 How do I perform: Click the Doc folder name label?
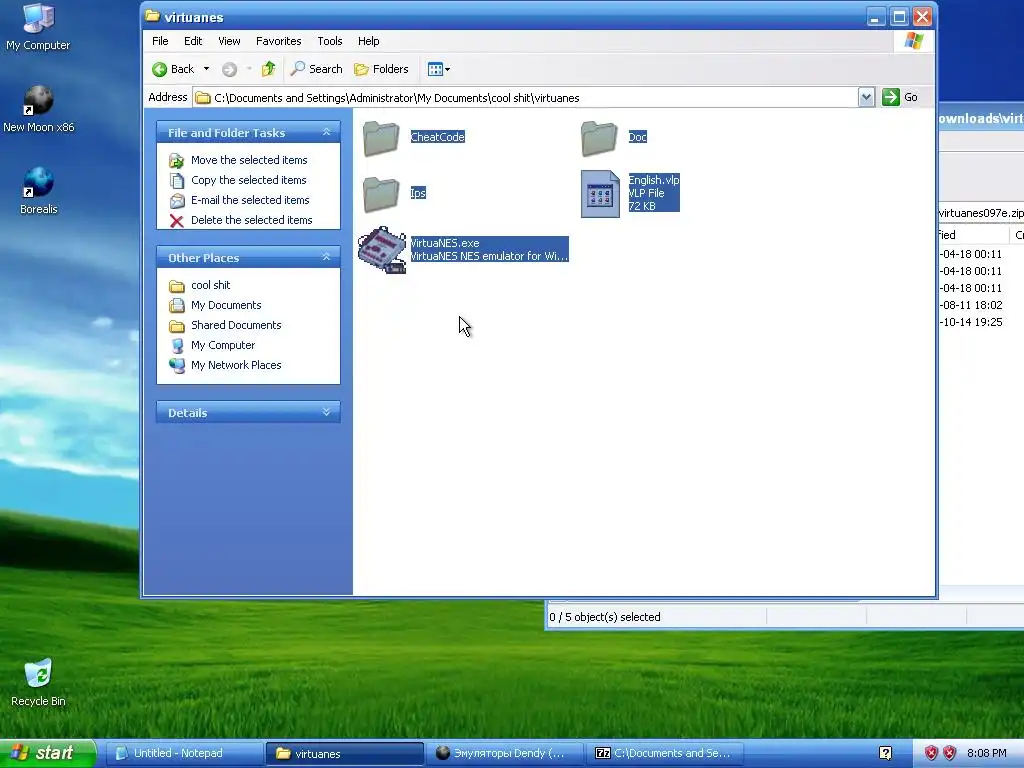click(637, 137)
